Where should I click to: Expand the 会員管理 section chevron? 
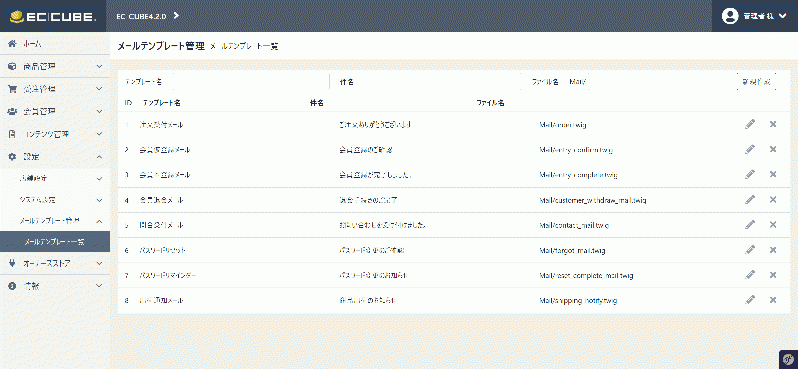click(100, 111)
